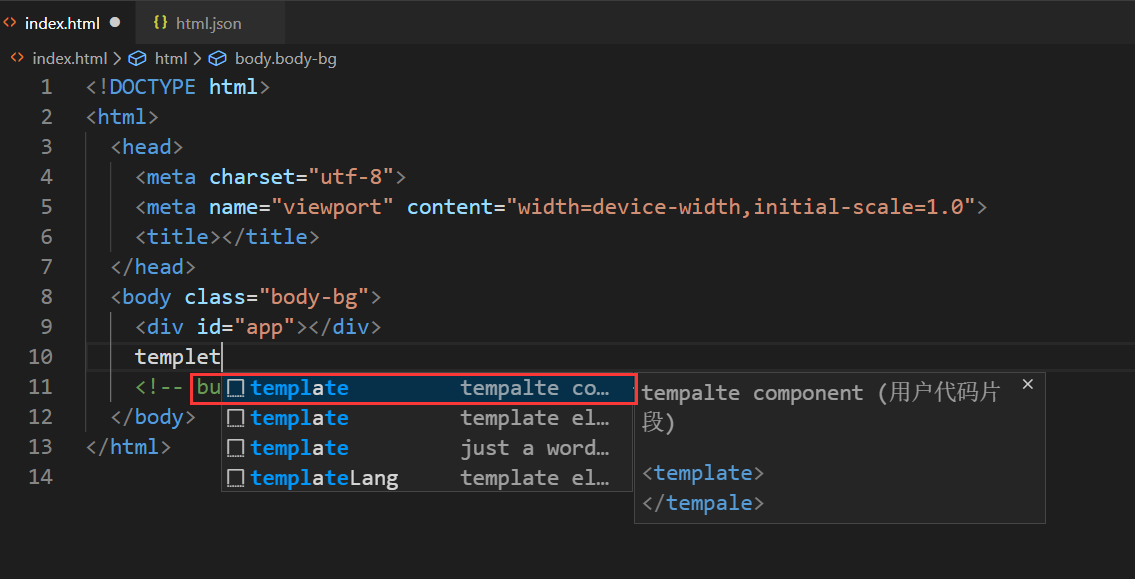Click the file icon in the breadcrumb bar

[x=17, y=59]
